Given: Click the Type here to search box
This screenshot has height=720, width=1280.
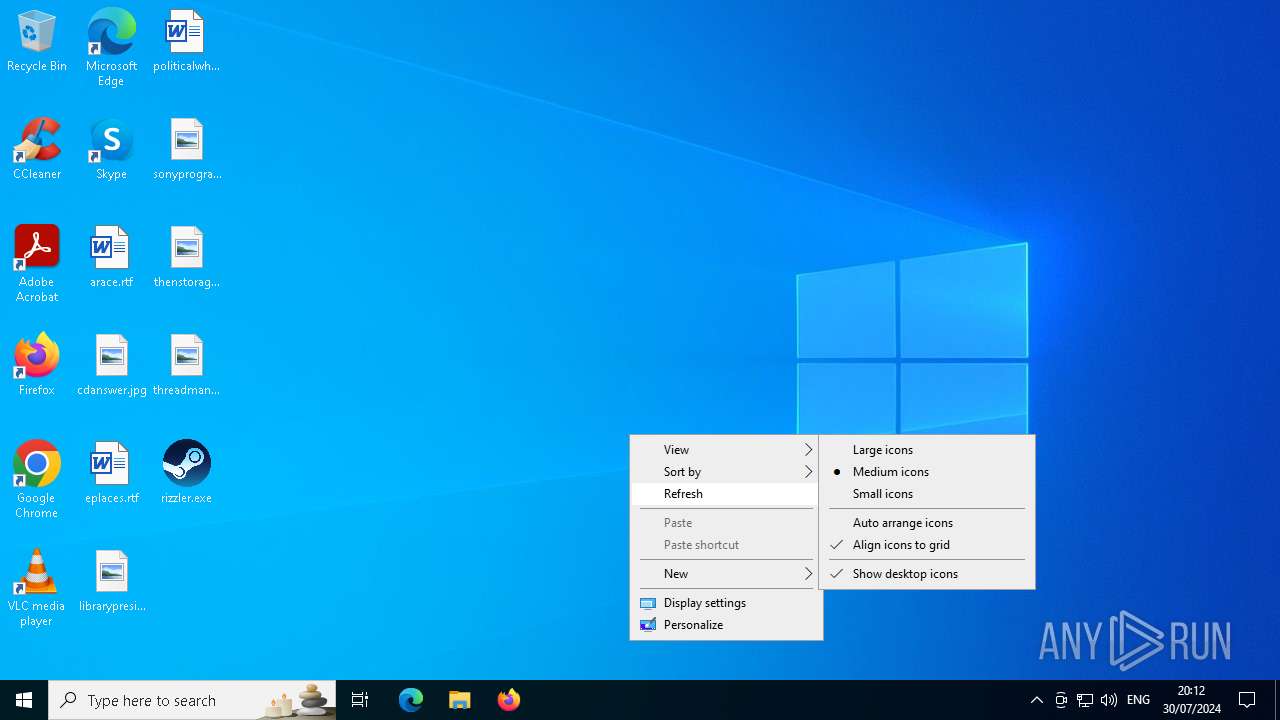Looking at the screenshot, I should point(192,700).
